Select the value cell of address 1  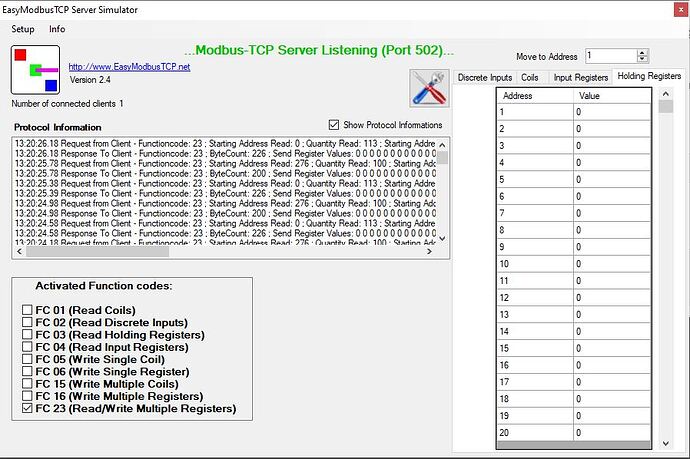612,112
